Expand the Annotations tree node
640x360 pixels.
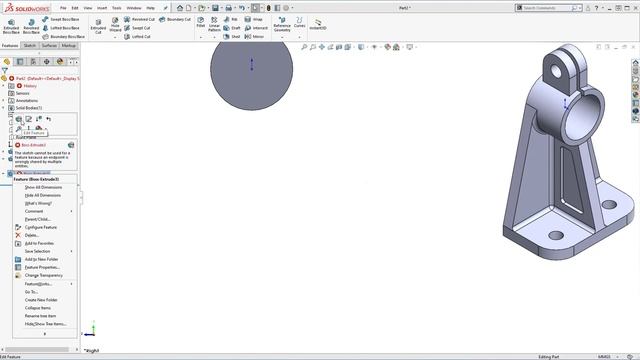[3, 100]
